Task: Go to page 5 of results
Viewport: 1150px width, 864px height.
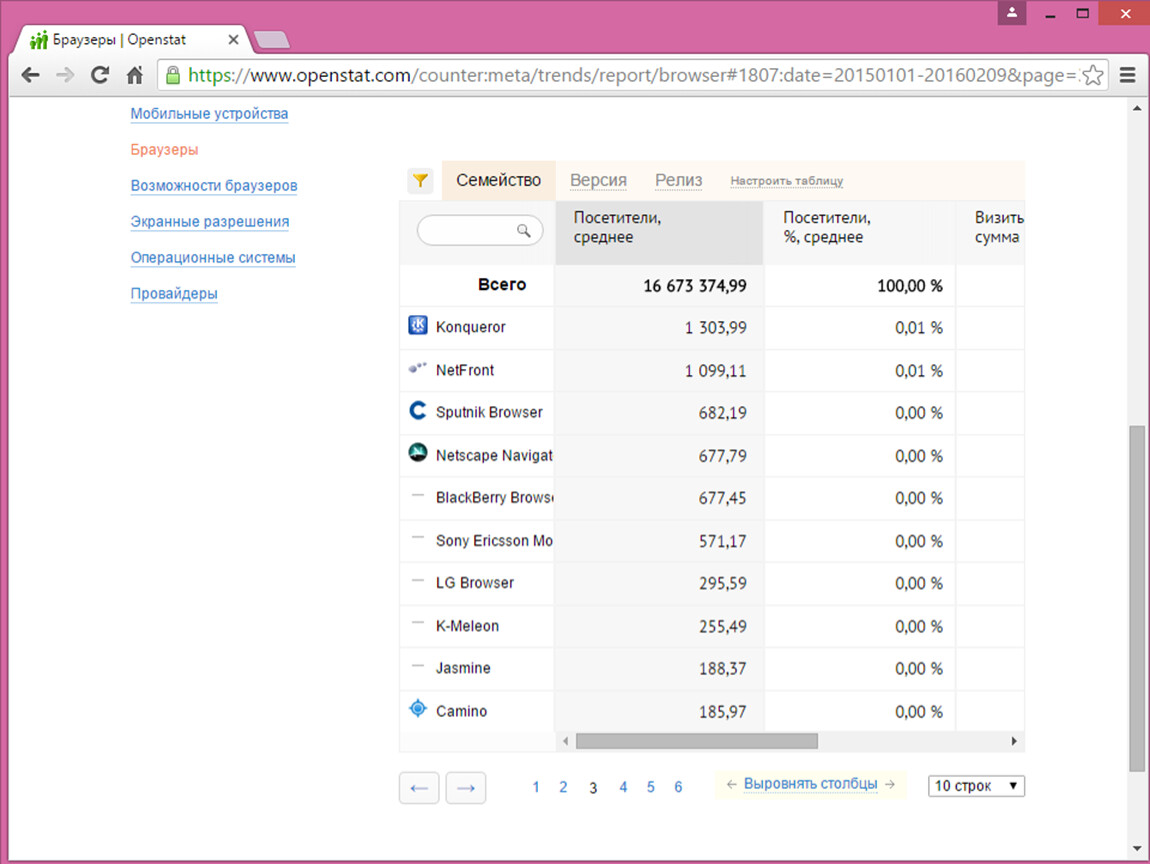Action: coord(651,787)
